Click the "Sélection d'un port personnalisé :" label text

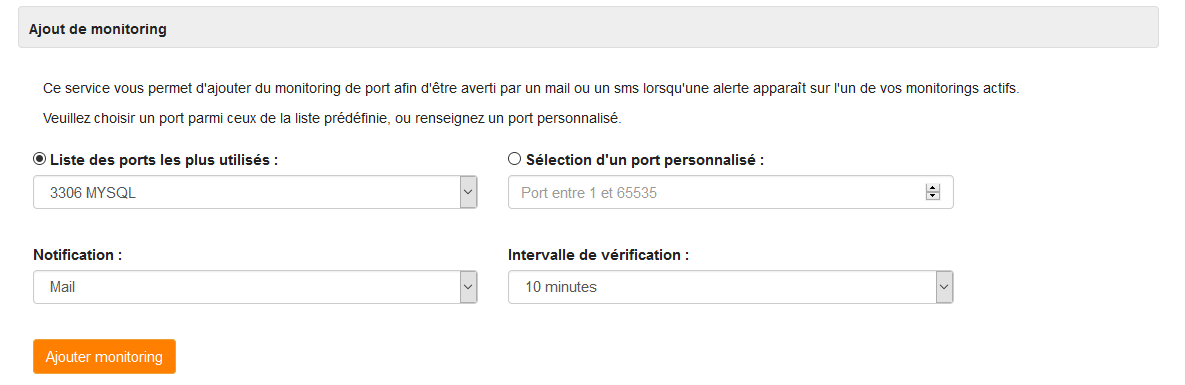pyautogui.click(x=645, y=160)
